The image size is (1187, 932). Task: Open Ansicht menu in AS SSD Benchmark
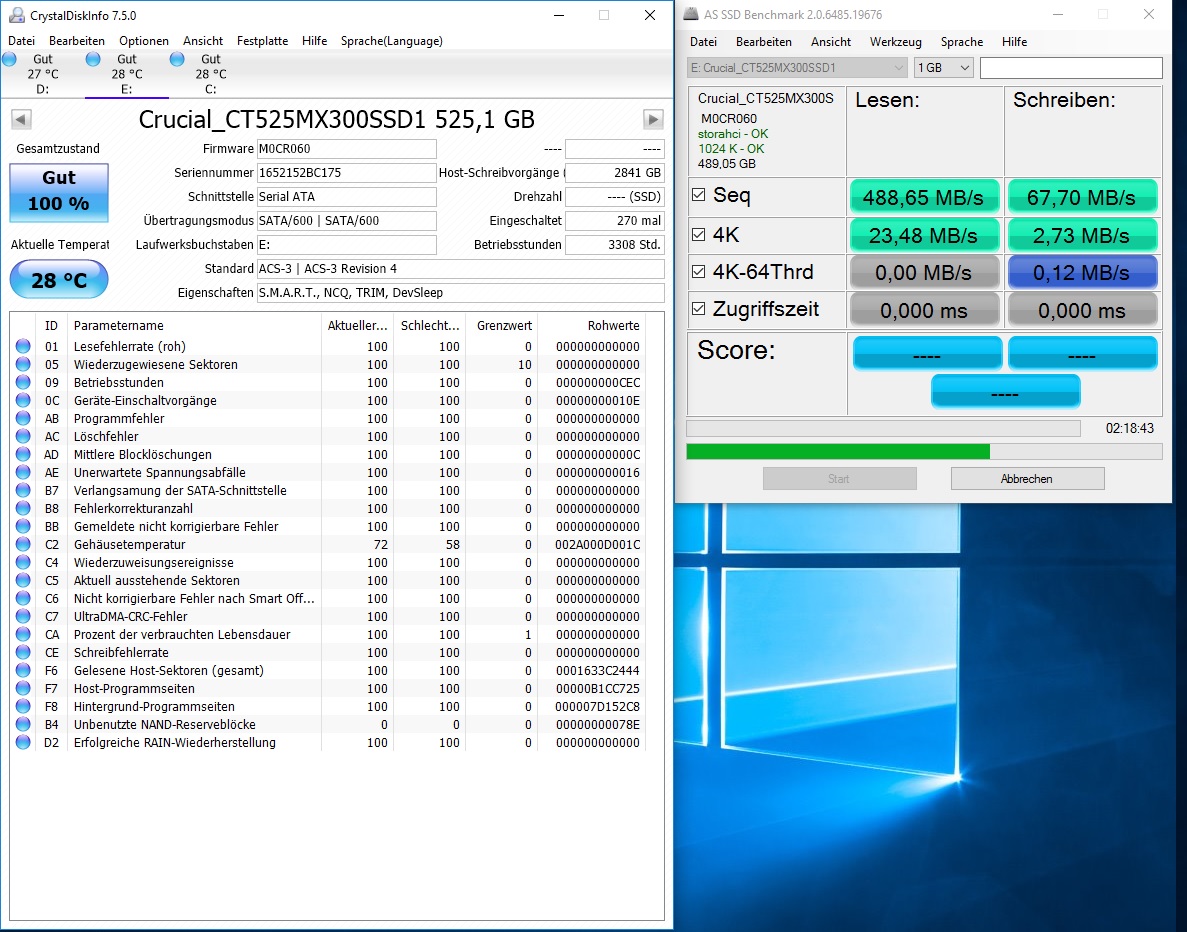coord(830,42)
